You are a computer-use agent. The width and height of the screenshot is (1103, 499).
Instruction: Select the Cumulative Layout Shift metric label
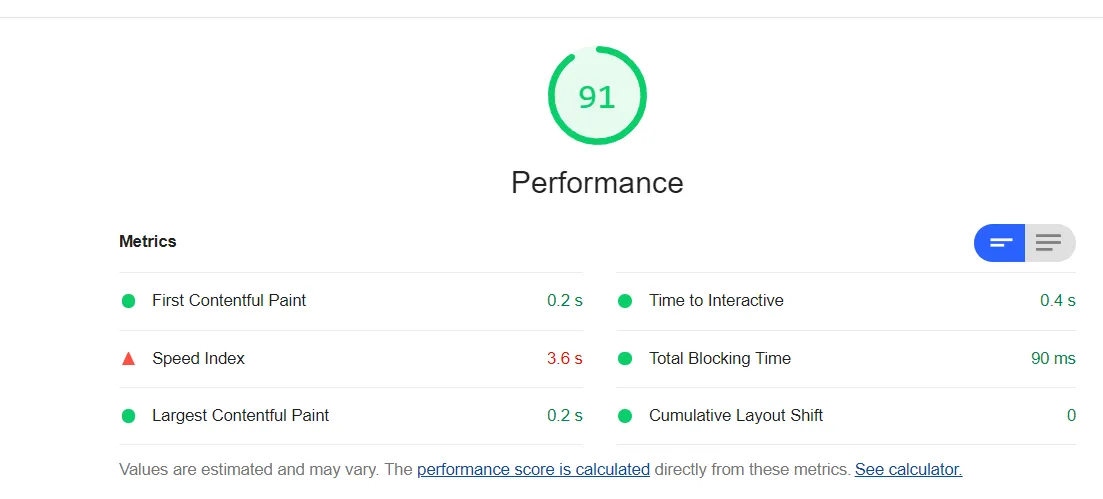736,415
